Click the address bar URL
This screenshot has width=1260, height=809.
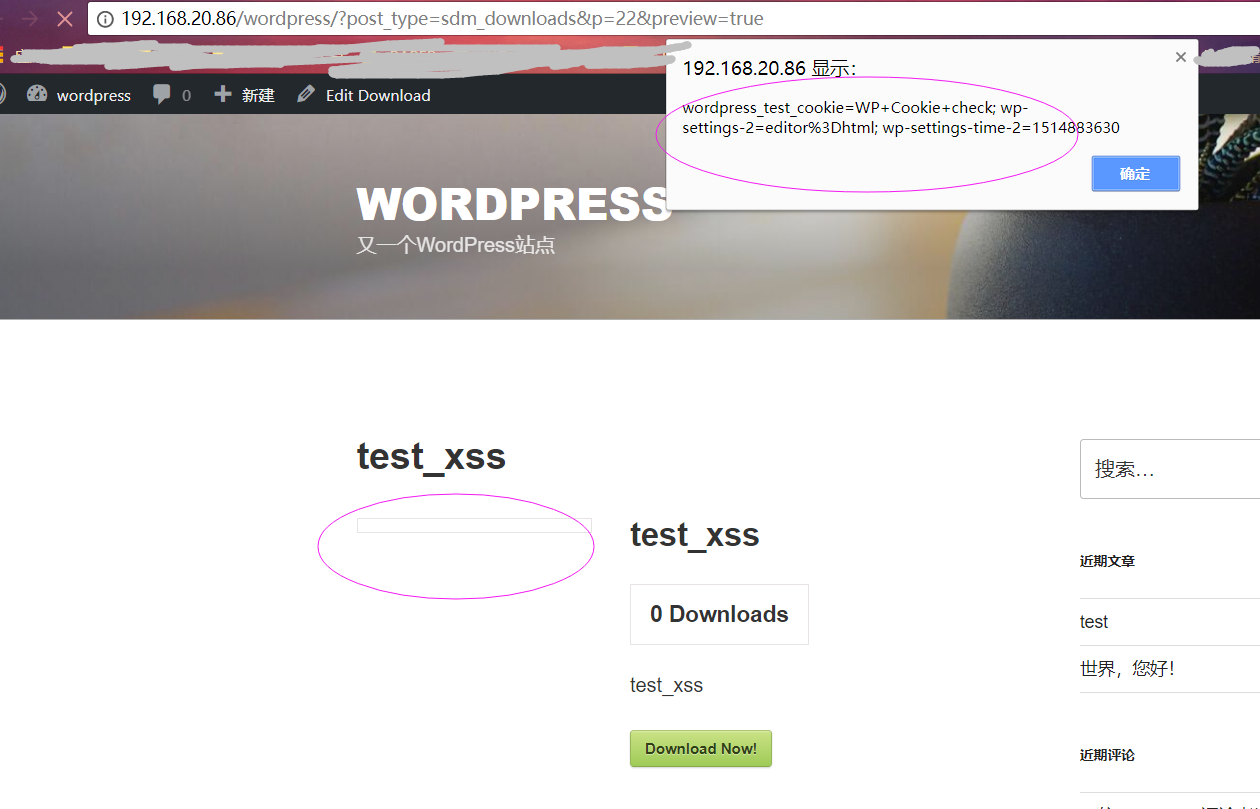click(442, 19)
